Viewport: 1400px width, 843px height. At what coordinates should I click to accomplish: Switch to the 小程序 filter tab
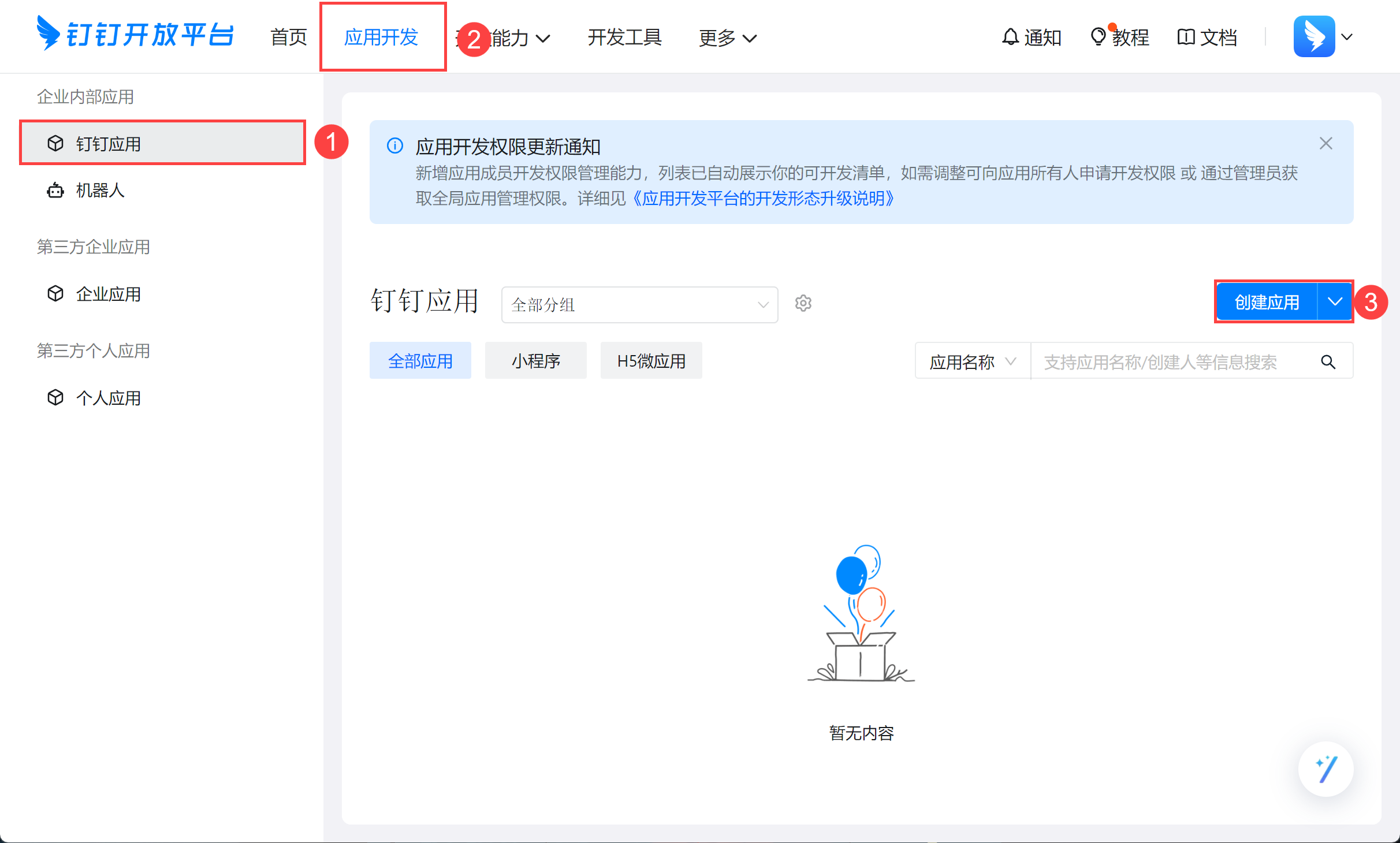[x=535, y=361]
